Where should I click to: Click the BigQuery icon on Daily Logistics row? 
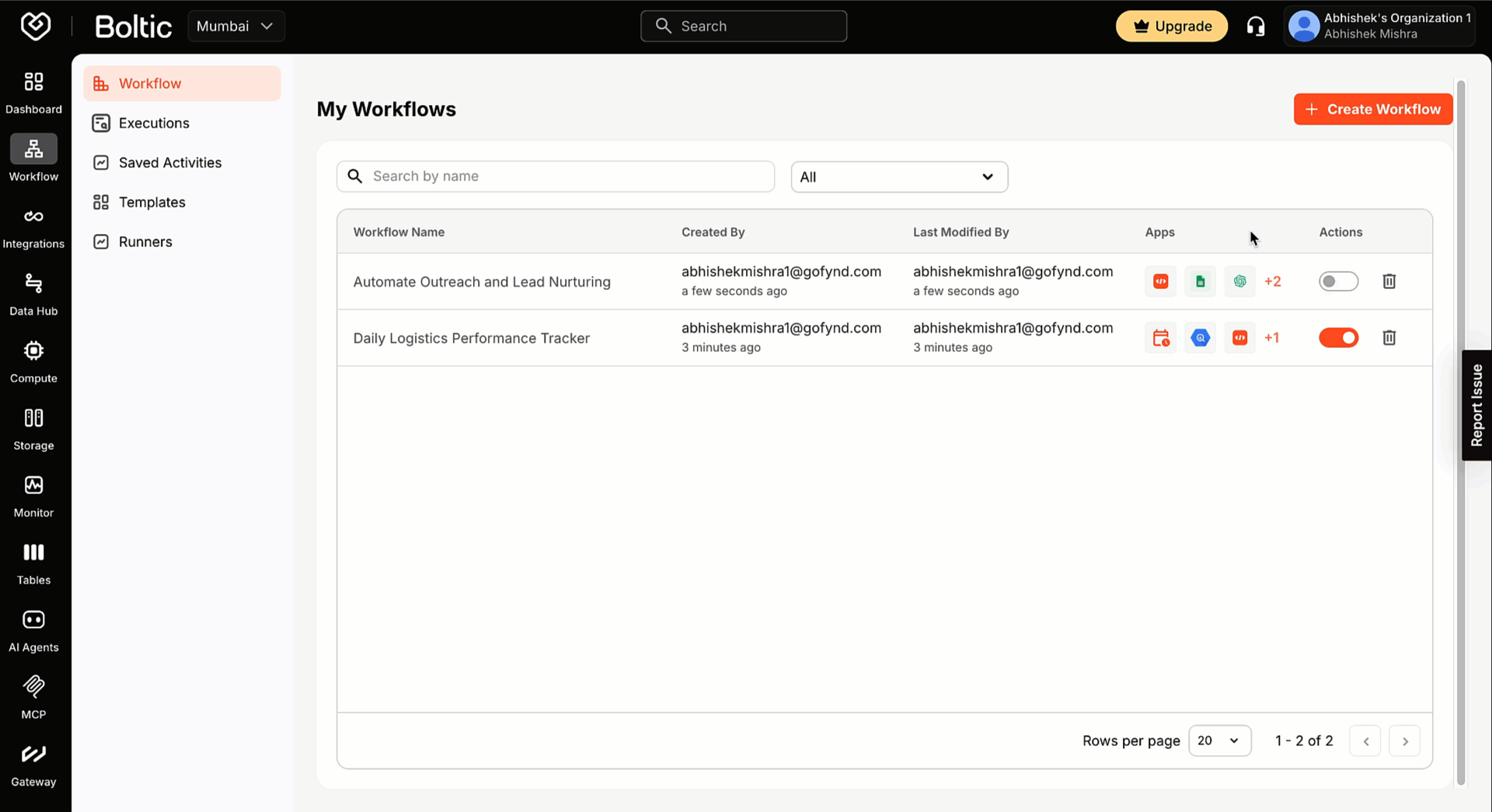click(x=1200, y=337)
